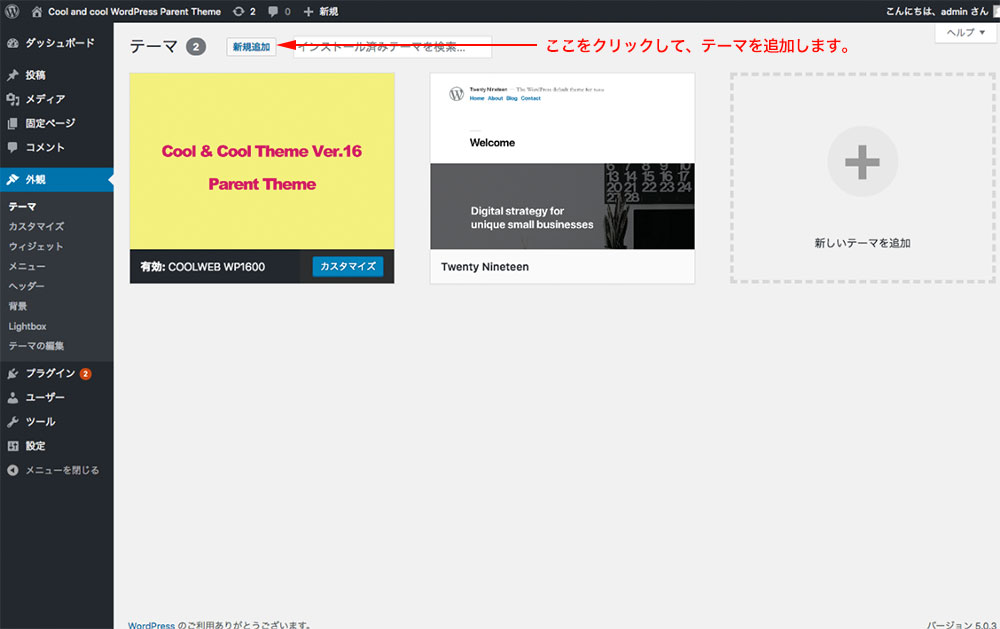Click the プラグイン plug icon
Screen dimensions: 1000x629
point(13,374)
